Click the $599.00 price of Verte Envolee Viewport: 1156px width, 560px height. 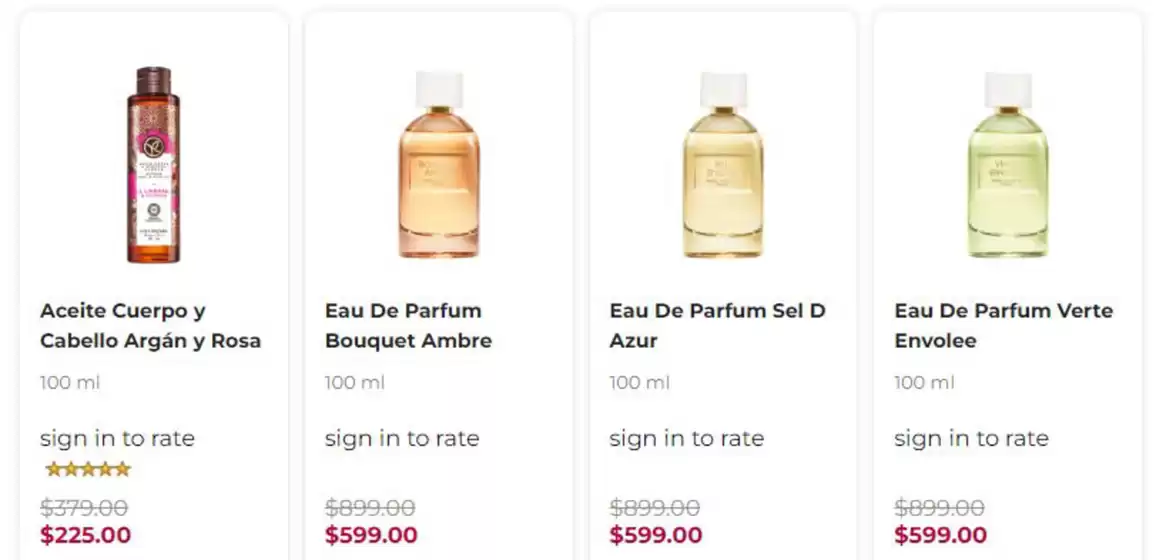click(x=940, y=535)
